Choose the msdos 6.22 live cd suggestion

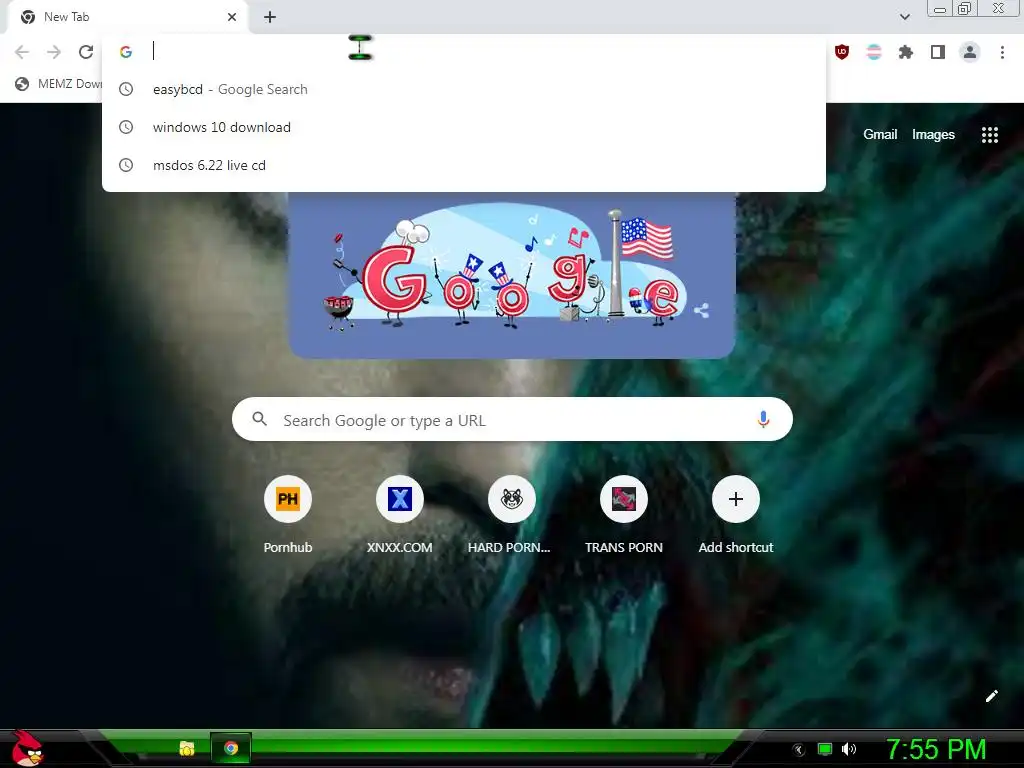464,165
